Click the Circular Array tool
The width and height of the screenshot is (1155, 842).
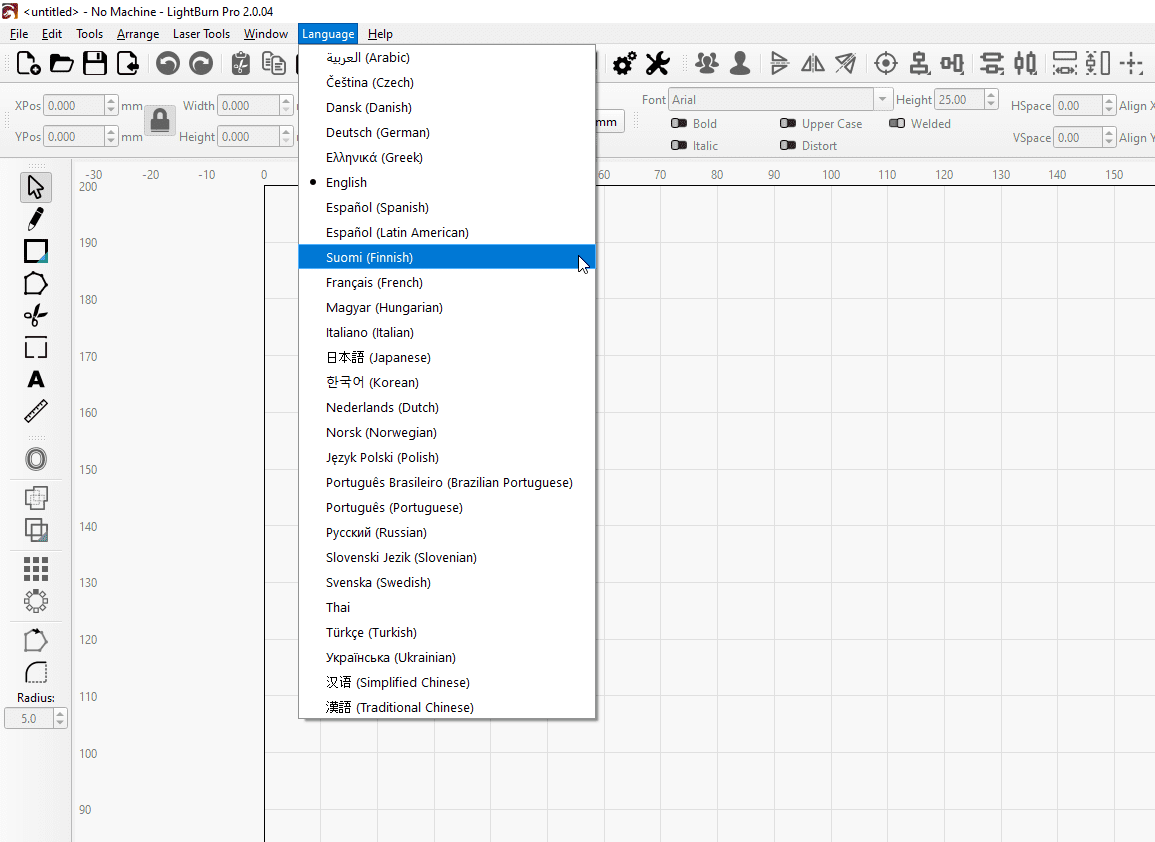click(35, 601)
